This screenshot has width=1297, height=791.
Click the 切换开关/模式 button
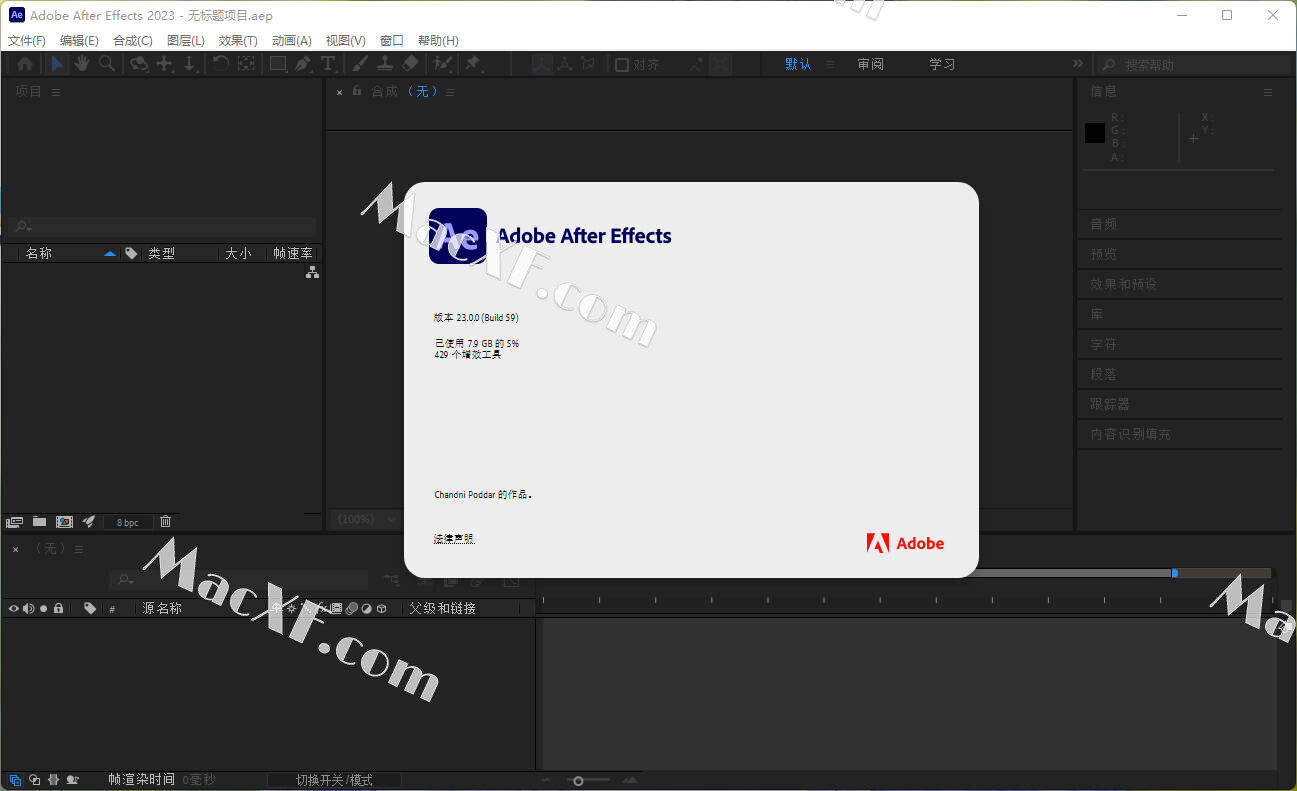point(334,780)
